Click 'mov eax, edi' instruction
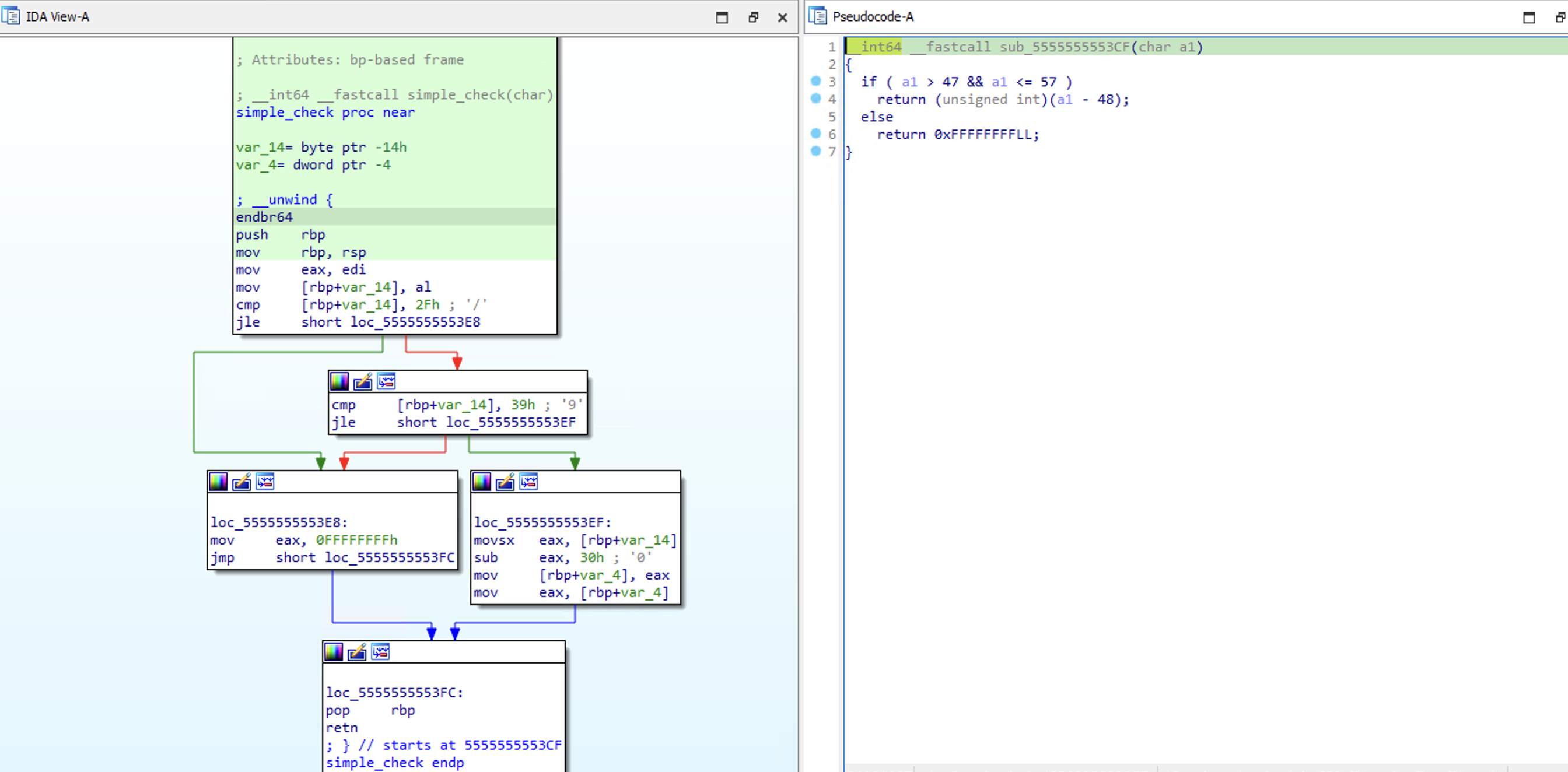 tap(300, 269)
